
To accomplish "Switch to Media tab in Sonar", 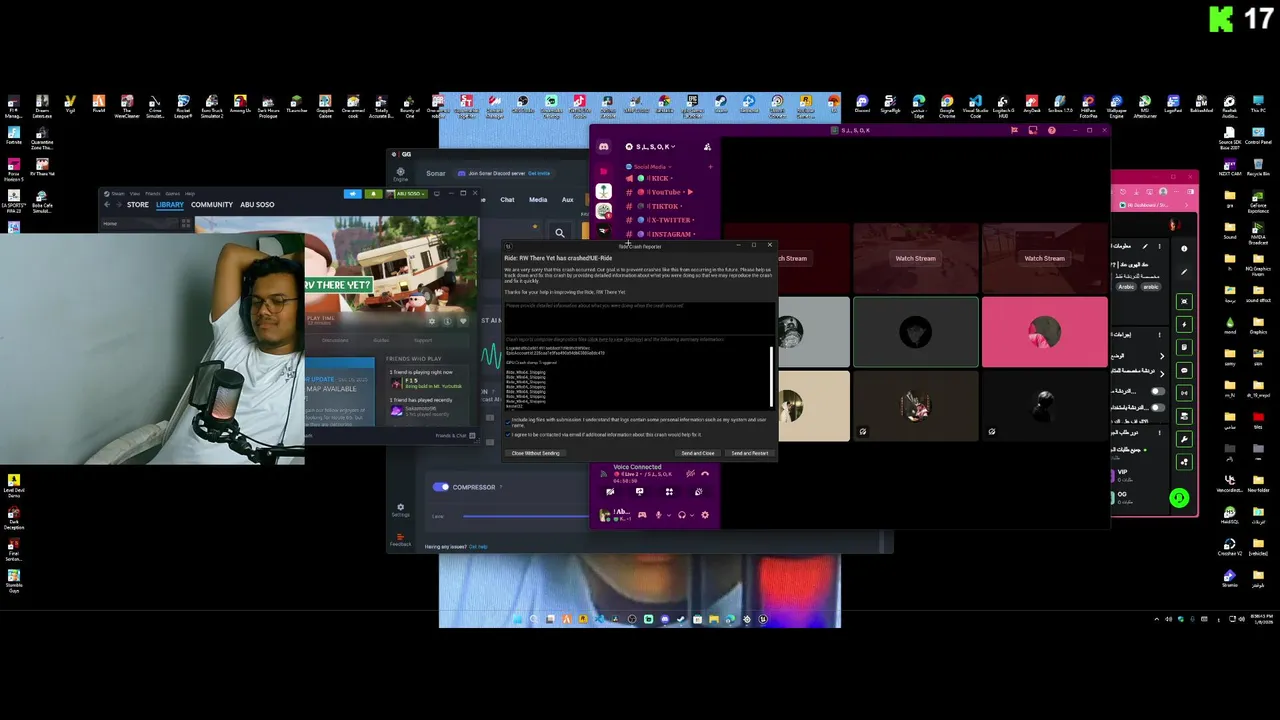I will pyautogui.click(x=538, y=199).
